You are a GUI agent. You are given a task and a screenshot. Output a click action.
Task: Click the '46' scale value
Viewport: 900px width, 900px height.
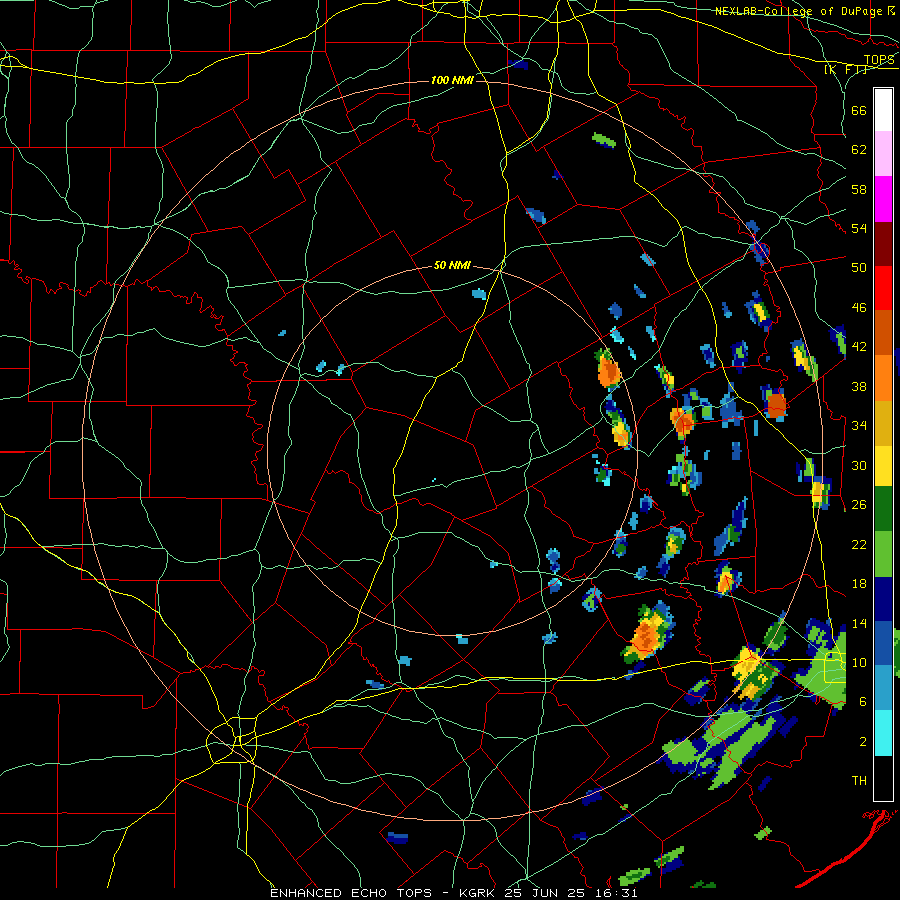click(859, 308)
